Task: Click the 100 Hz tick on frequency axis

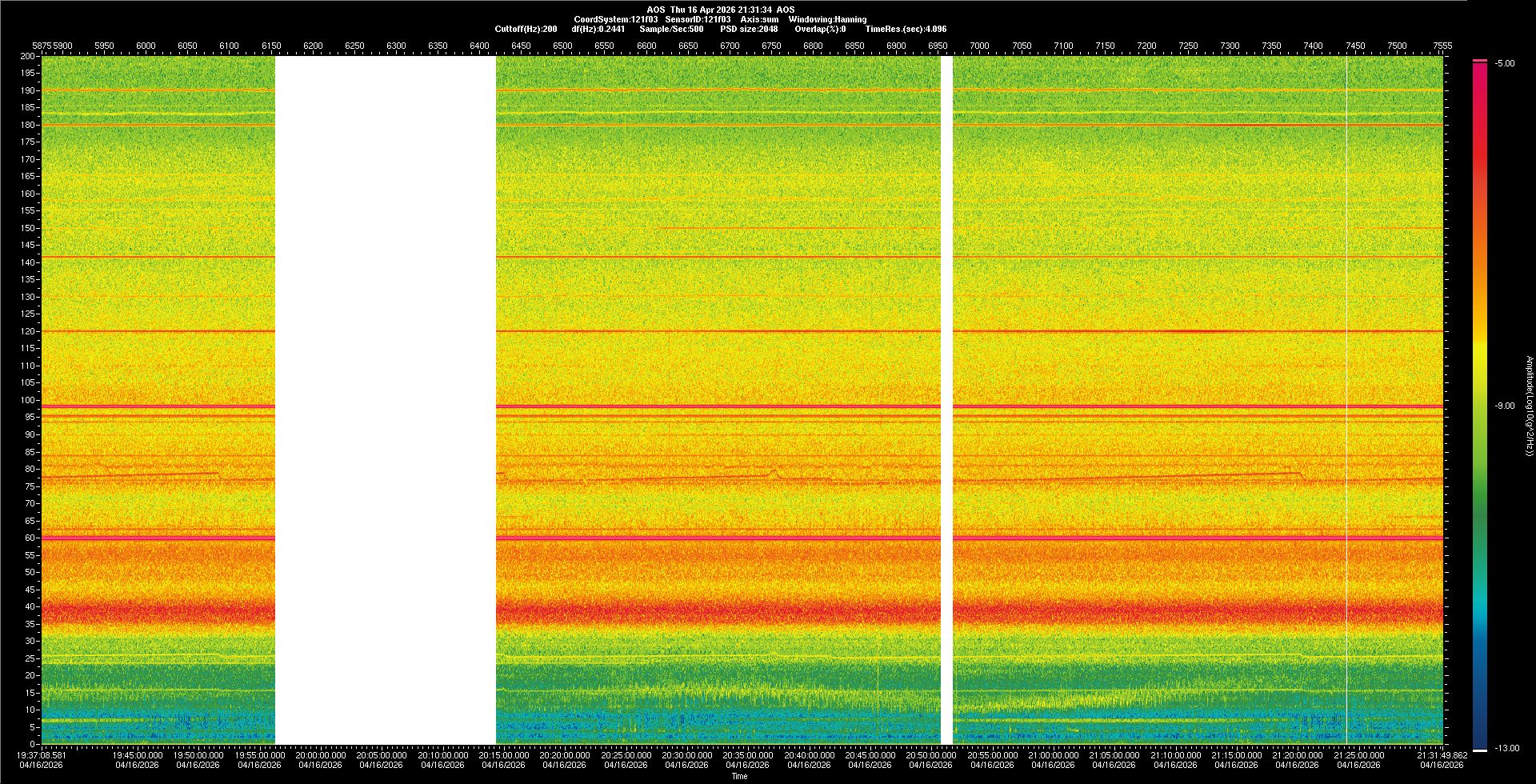Action: coord(28,400)
